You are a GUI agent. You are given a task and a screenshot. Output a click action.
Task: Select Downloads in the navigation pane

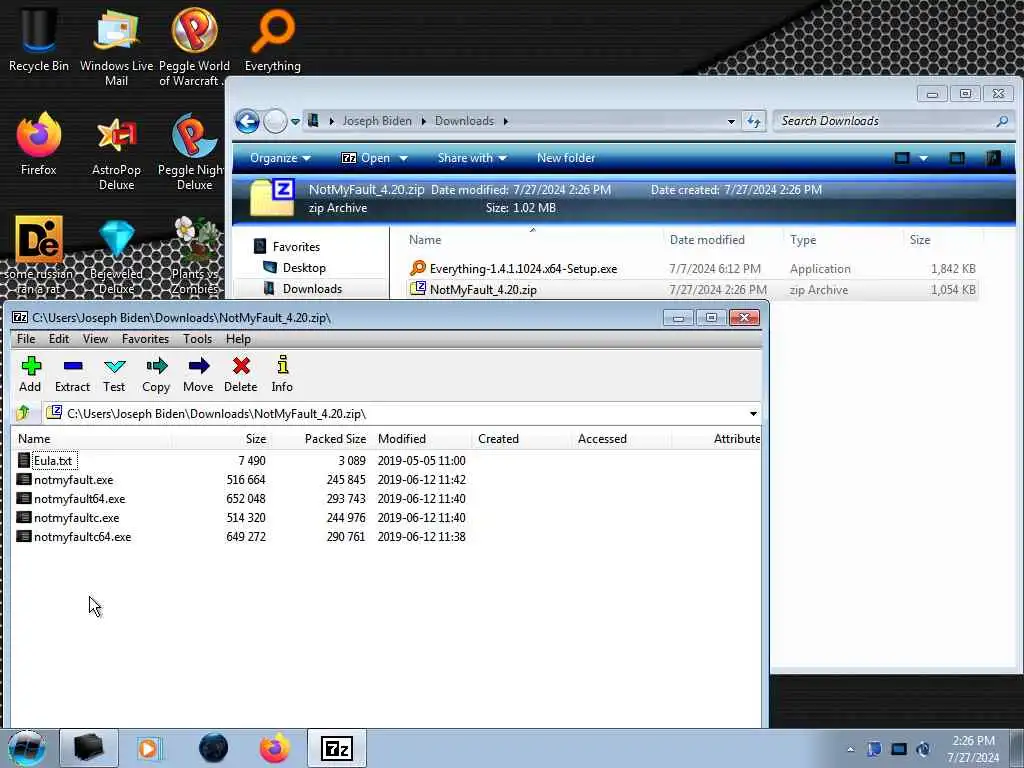tap(312, 289)
